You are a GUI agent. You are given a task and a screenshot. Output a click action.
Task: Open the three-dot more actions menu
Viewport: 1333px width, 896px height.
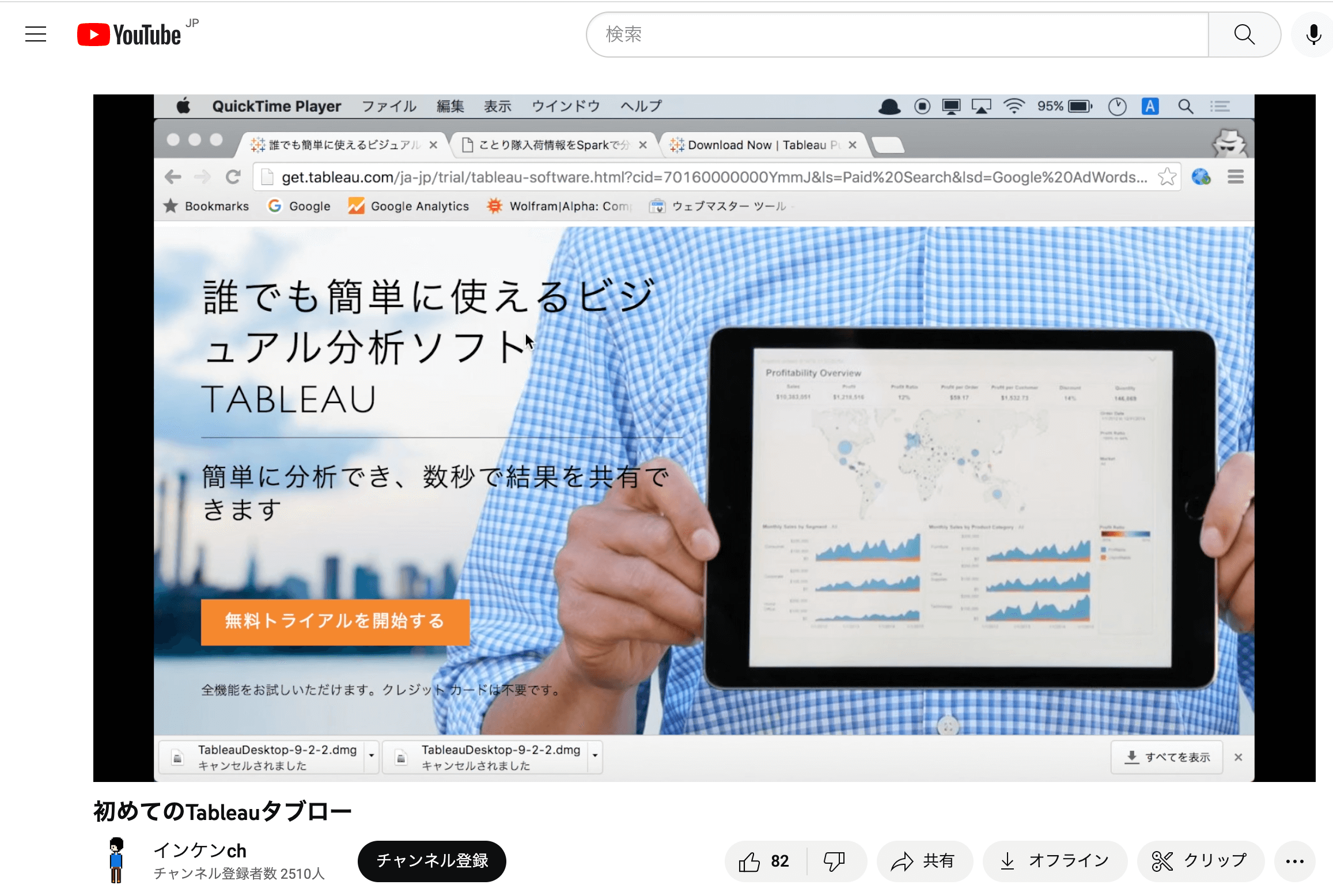click(1295, 861)
